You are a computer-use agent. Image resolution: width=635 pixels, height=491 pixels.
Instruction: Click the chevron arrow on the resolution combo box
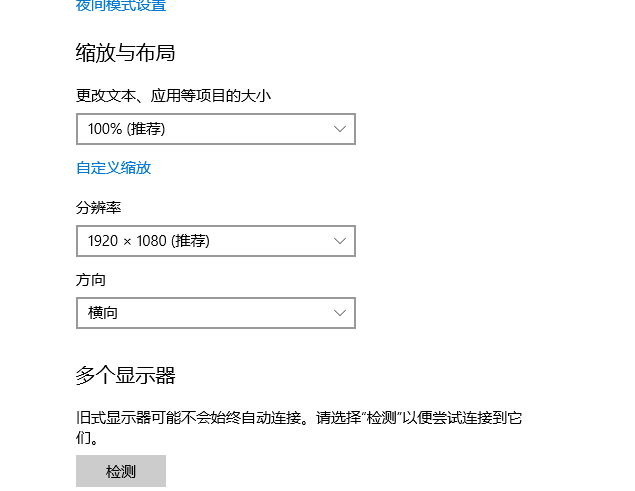(x=340, y=241)
